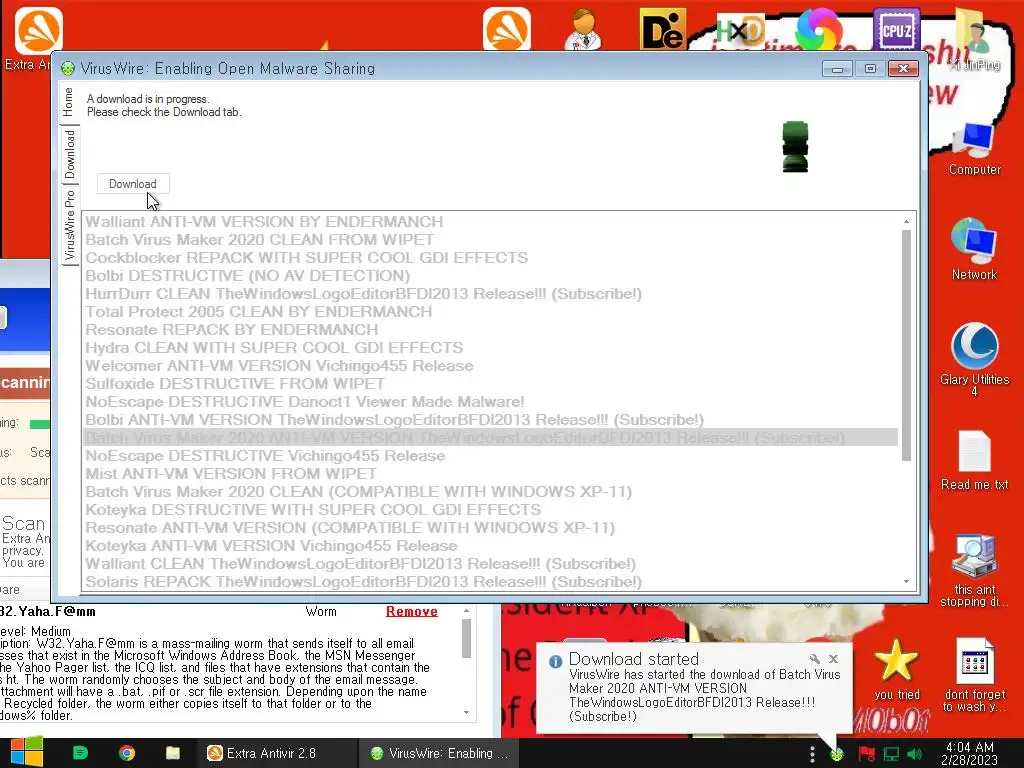The height and width of the screenshot is (768, 1024).
Task: Click highlighted 'Batch Virus Maker 2020 ANTI-VM VERSION' row
Action: pyautogui.click(x=490, y=438)
